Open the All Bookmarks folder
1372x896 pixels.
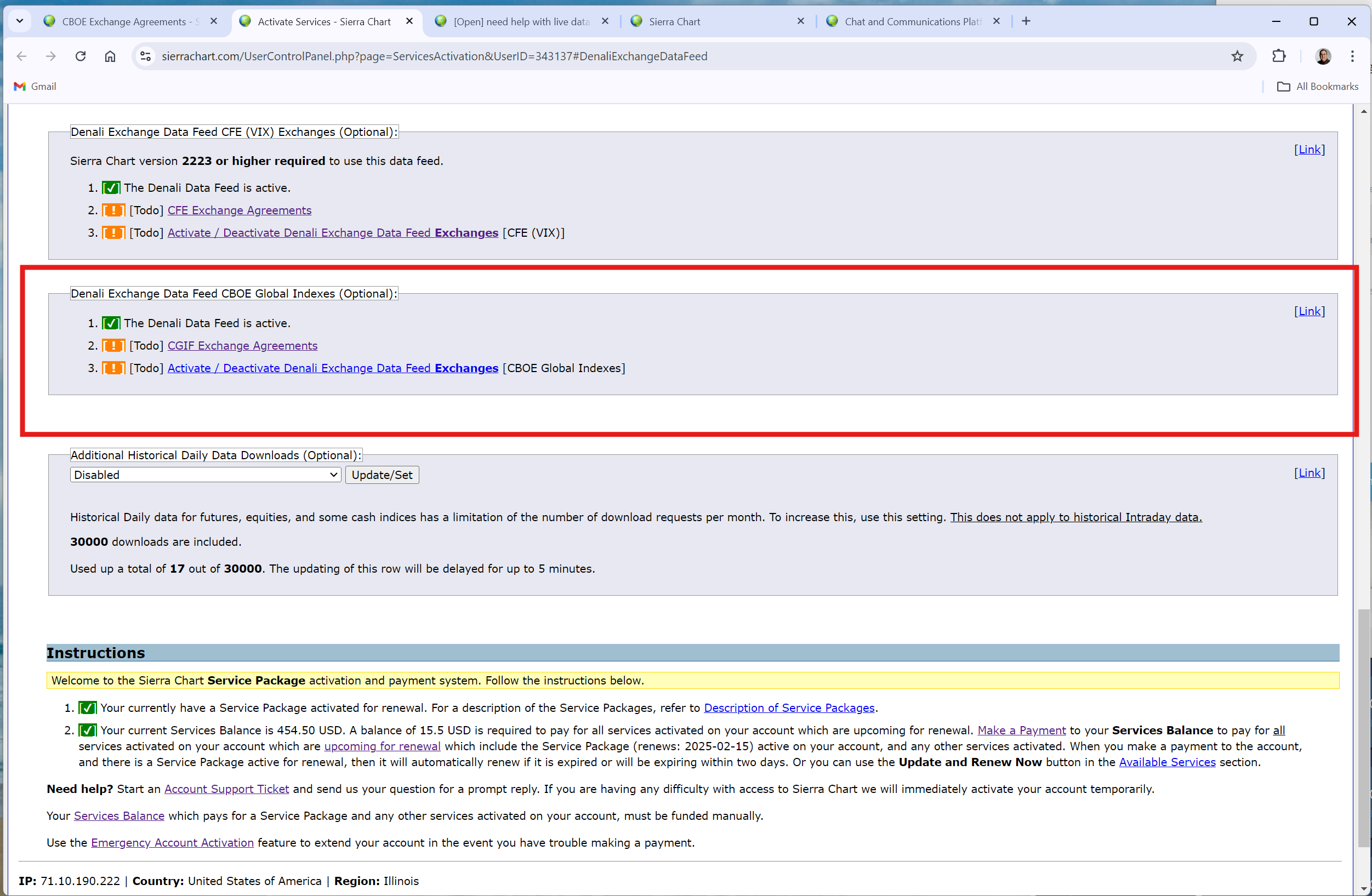(x=1318, y=87)
